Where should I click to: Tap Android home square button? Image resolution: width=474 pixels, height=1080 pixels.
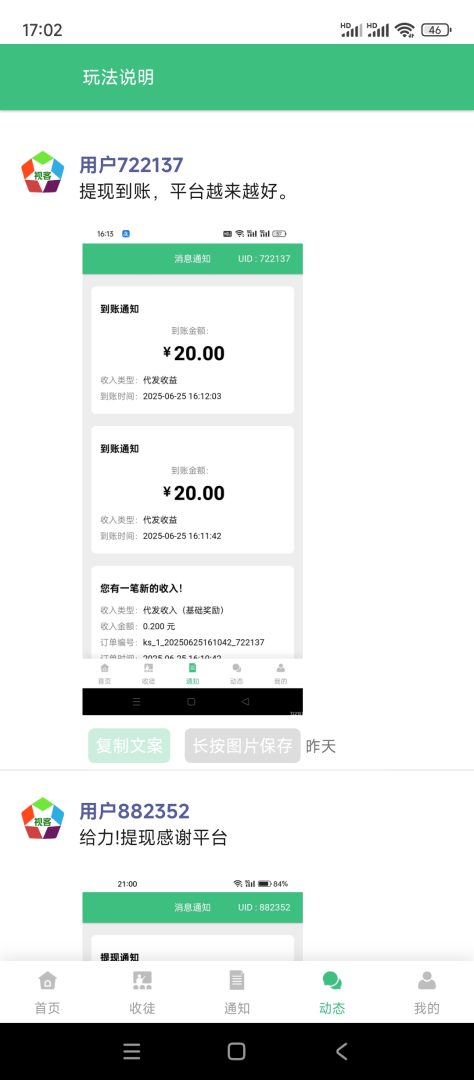click(x=236, y=1051)
